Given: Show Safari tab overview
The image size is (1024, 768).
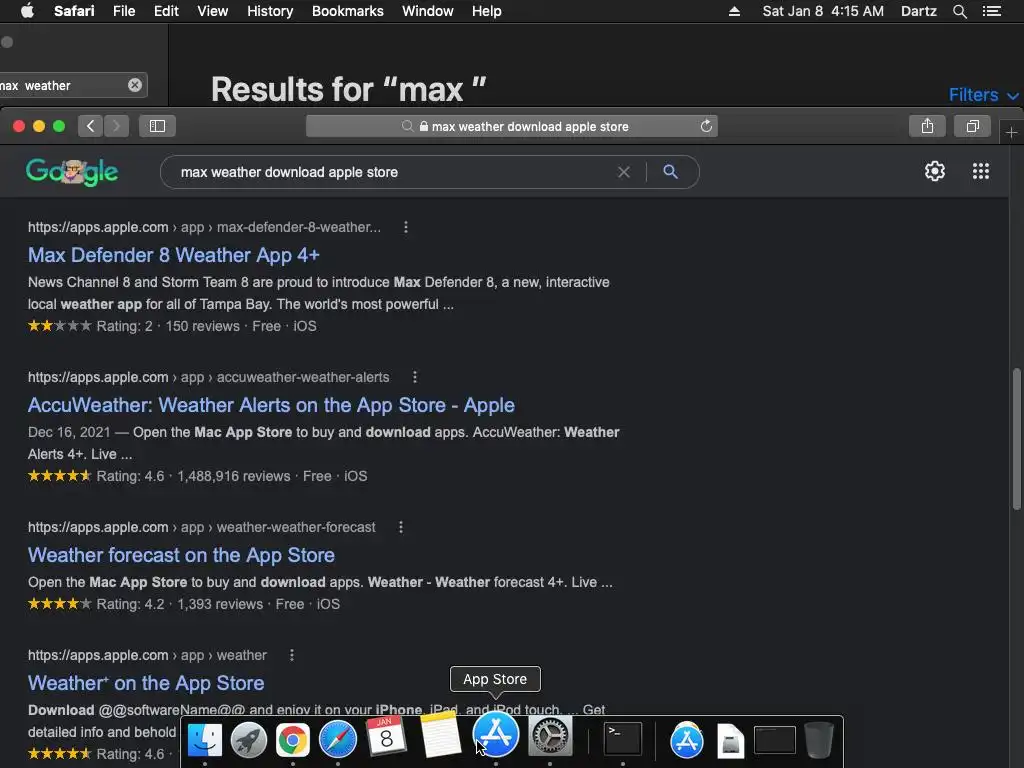Looking at the screenshot, I should coord(972,126).
